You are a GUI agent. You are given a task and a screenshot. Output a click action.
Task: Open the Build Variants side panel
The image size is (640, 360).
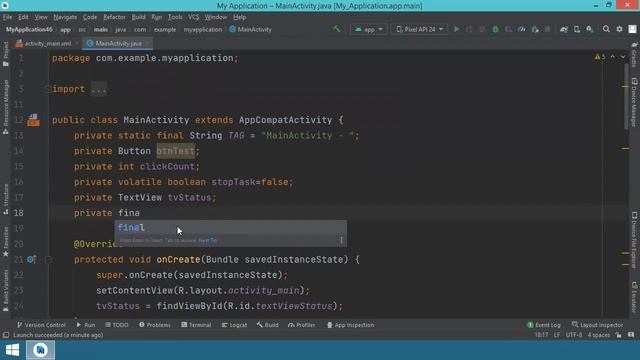(x=5, y=291)
